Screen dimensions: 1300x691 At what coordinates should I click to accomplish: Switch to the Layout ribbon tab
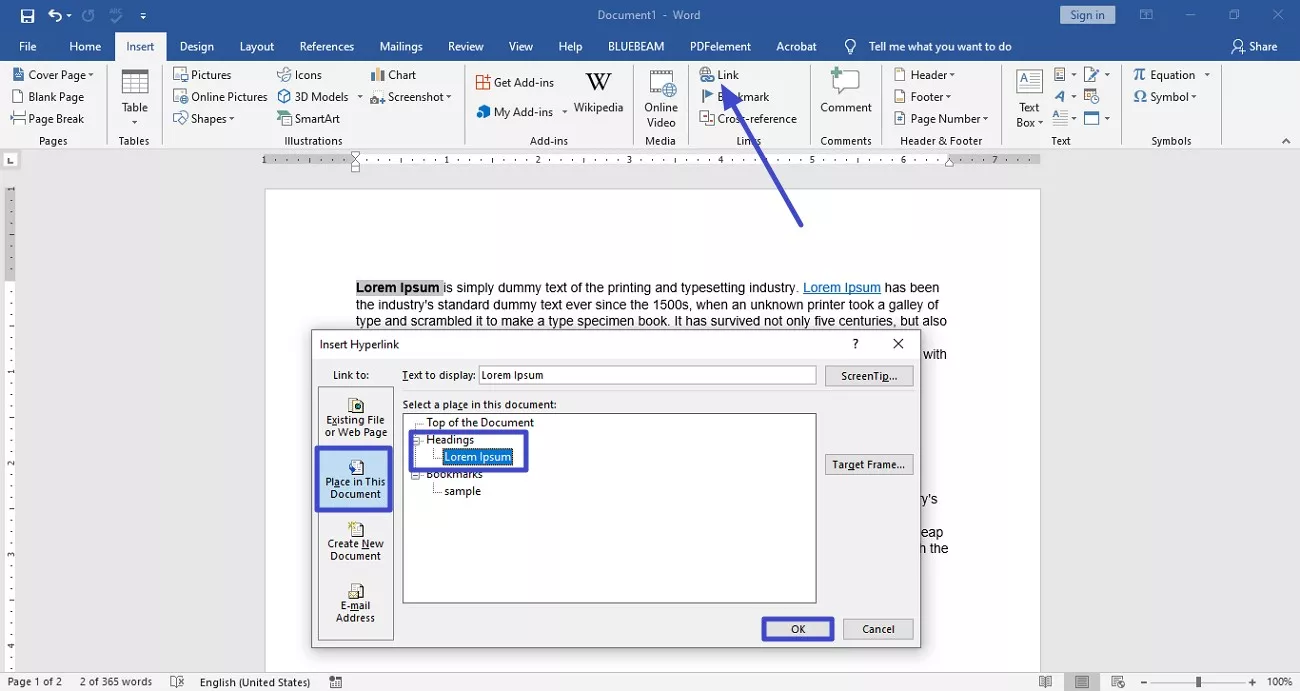tap(257, 47)
